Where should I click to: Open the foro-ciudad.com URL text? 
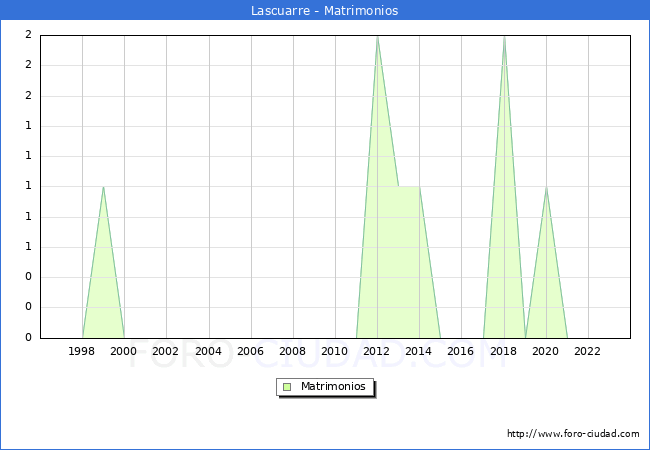573,434
